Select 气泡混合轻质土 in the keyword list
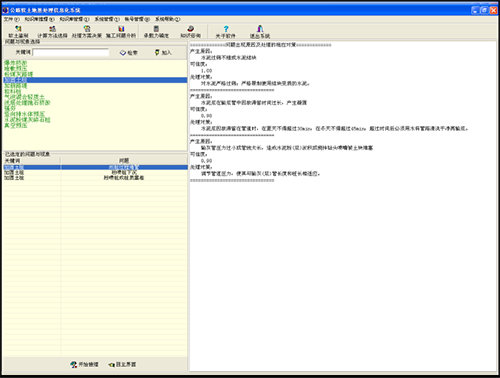 [24, 97]
